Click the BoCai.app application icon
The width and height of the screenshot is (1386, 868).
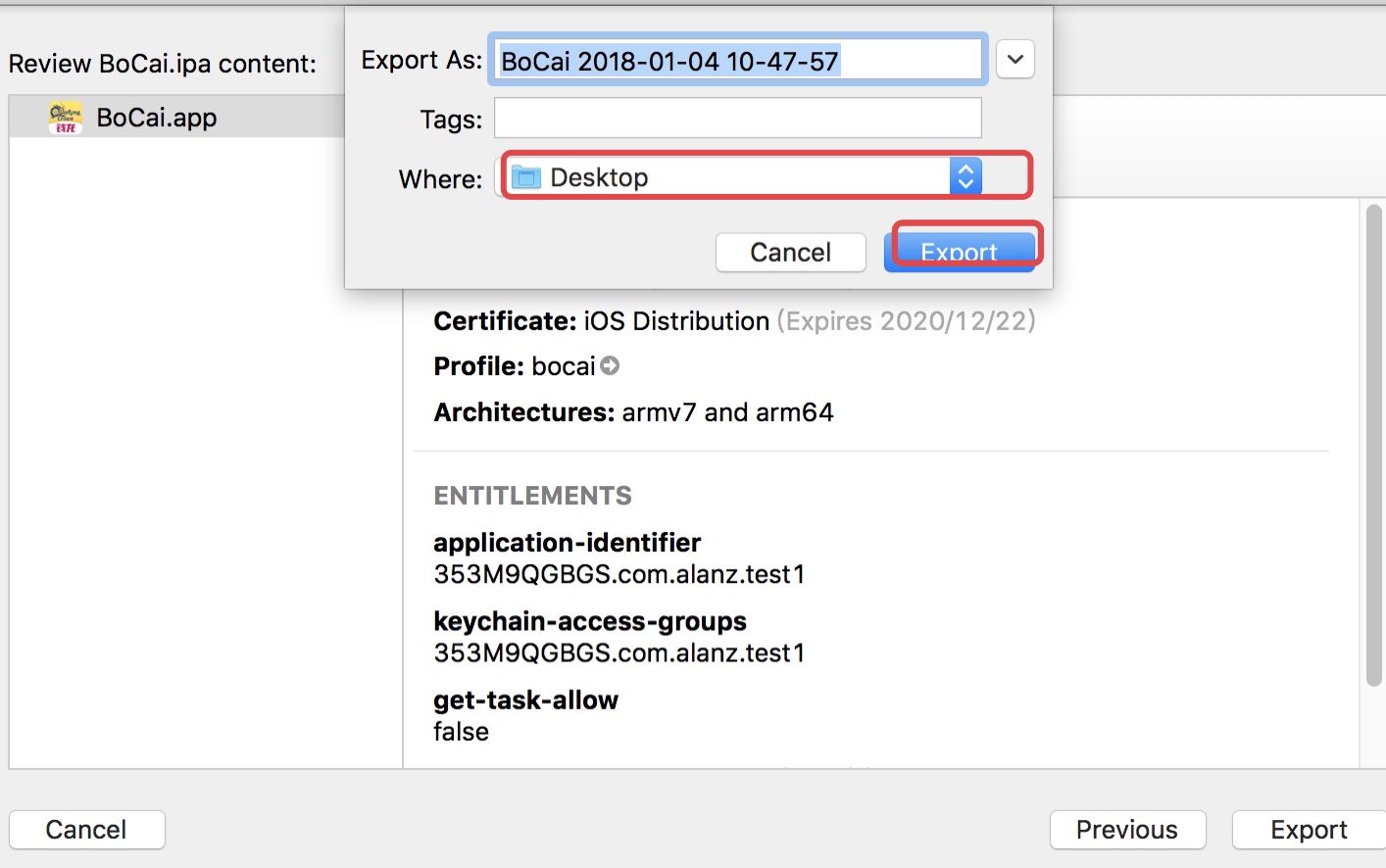pyautogui.click(x=66, y=118)
